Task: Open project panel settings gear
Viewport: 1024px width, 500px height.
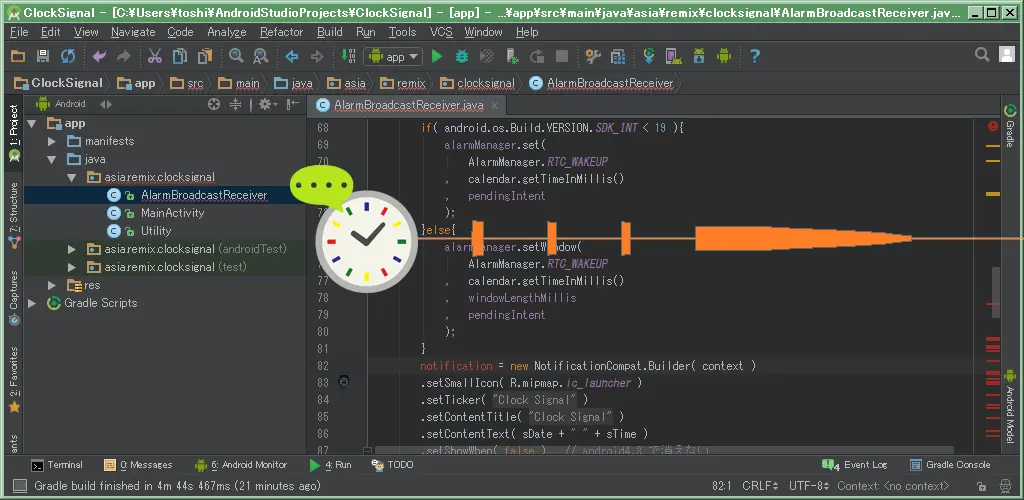Action: (x=267, y=104)
